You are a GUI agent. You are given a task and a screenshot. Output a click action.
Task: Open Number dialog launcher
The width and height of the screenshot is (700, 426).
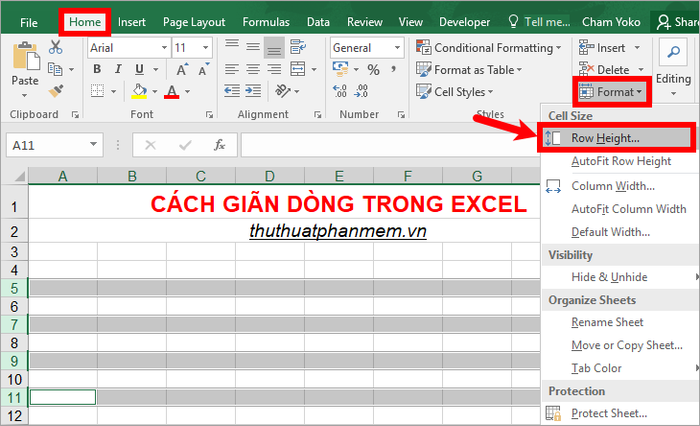[401, 115]
